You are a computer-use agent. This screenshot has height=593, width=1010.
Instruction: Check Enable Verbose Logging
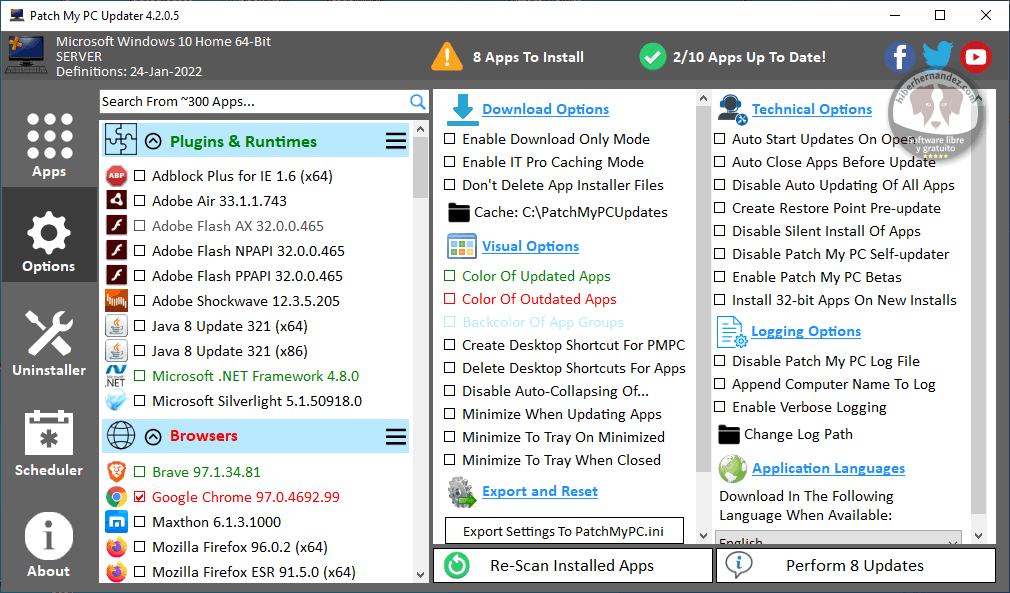(x=719, y=408)
